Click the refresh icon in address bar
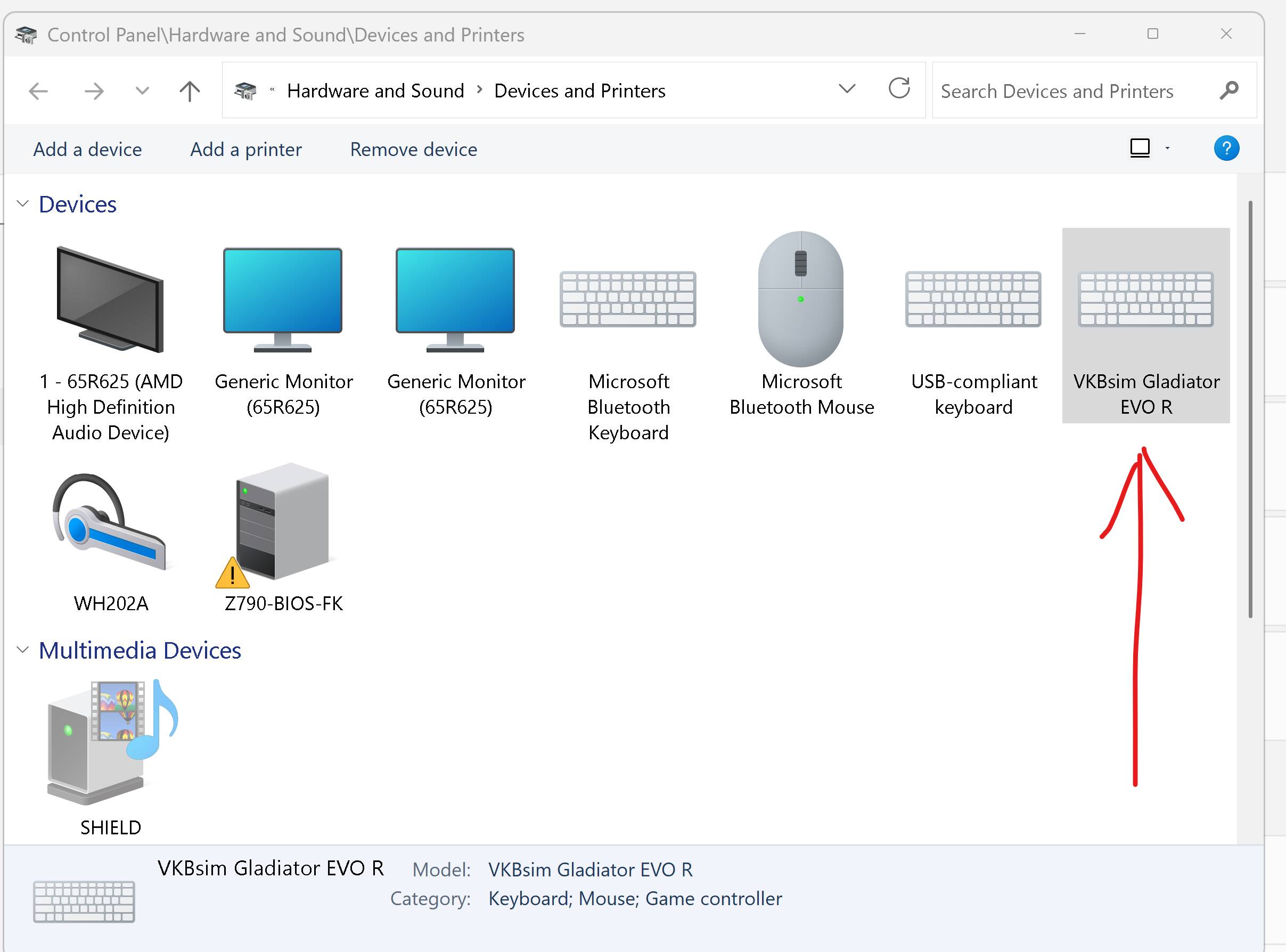The width and height of the screenshot is (1286, 952). (x=899, y=89)
